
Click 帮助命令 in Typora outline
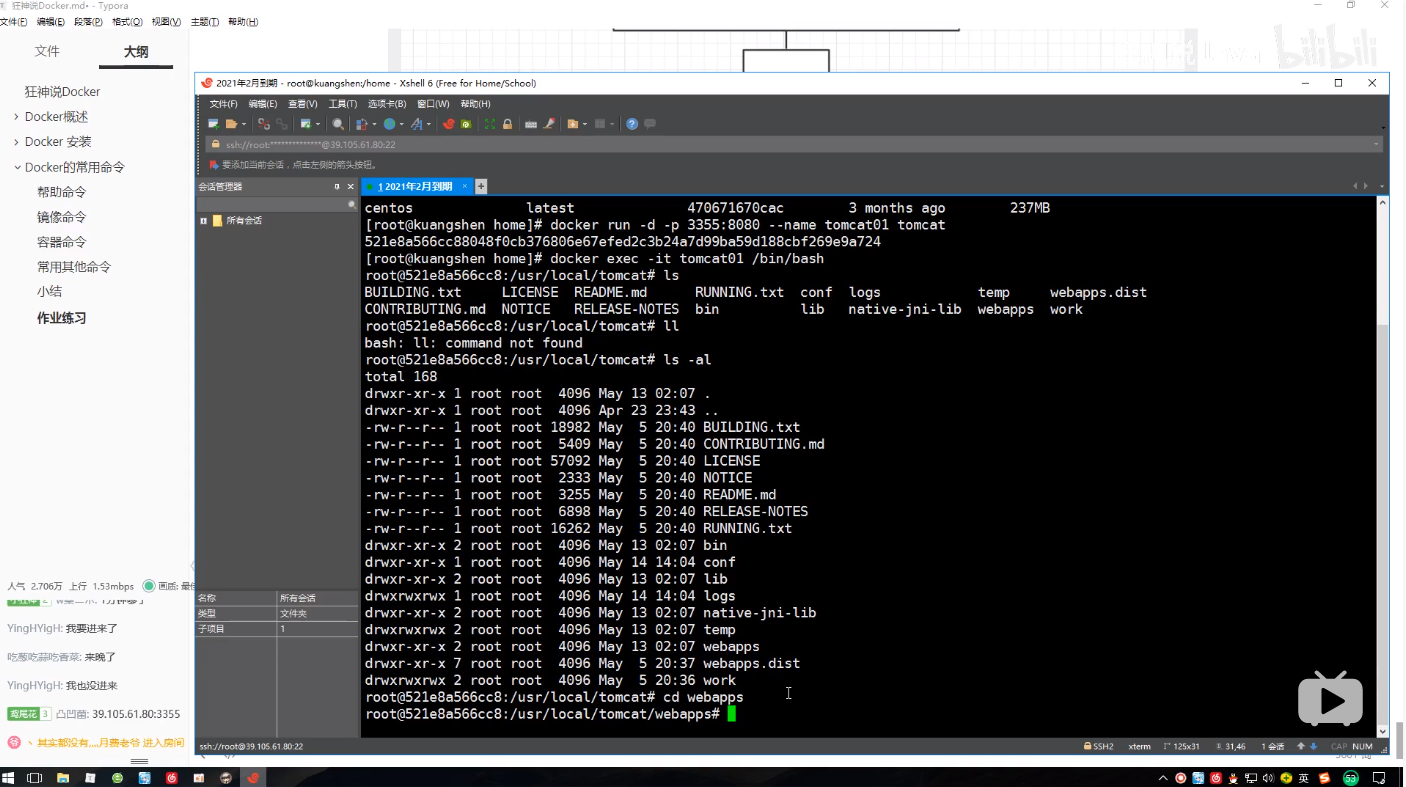[x=62, y=192]
